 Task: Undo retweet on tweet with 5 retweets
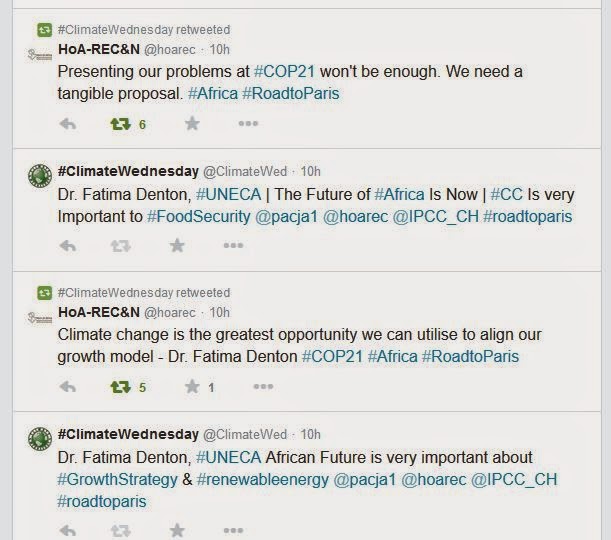click(121, 387)
